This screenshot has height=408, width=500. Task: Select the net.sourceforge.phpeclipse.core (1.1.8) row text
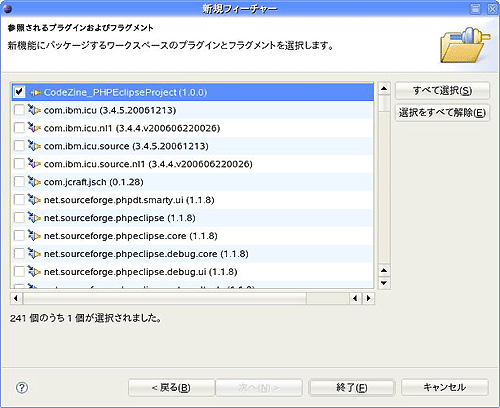click(130, 236)
